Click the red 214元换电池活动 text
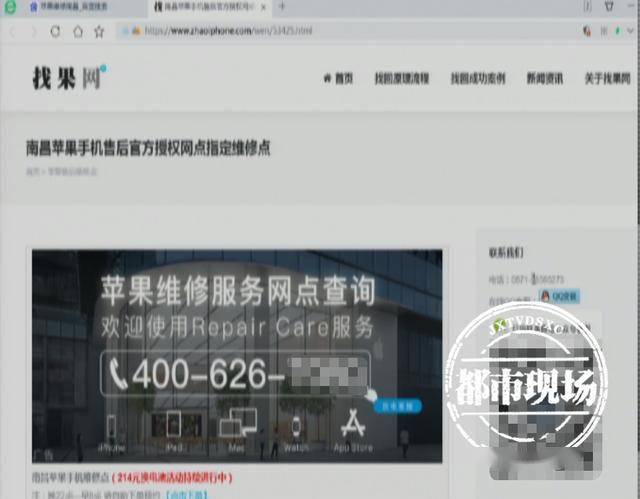Image resolution: width=640 pixels, height=499 pixels. pyautogui.click(x=172, y=478)
